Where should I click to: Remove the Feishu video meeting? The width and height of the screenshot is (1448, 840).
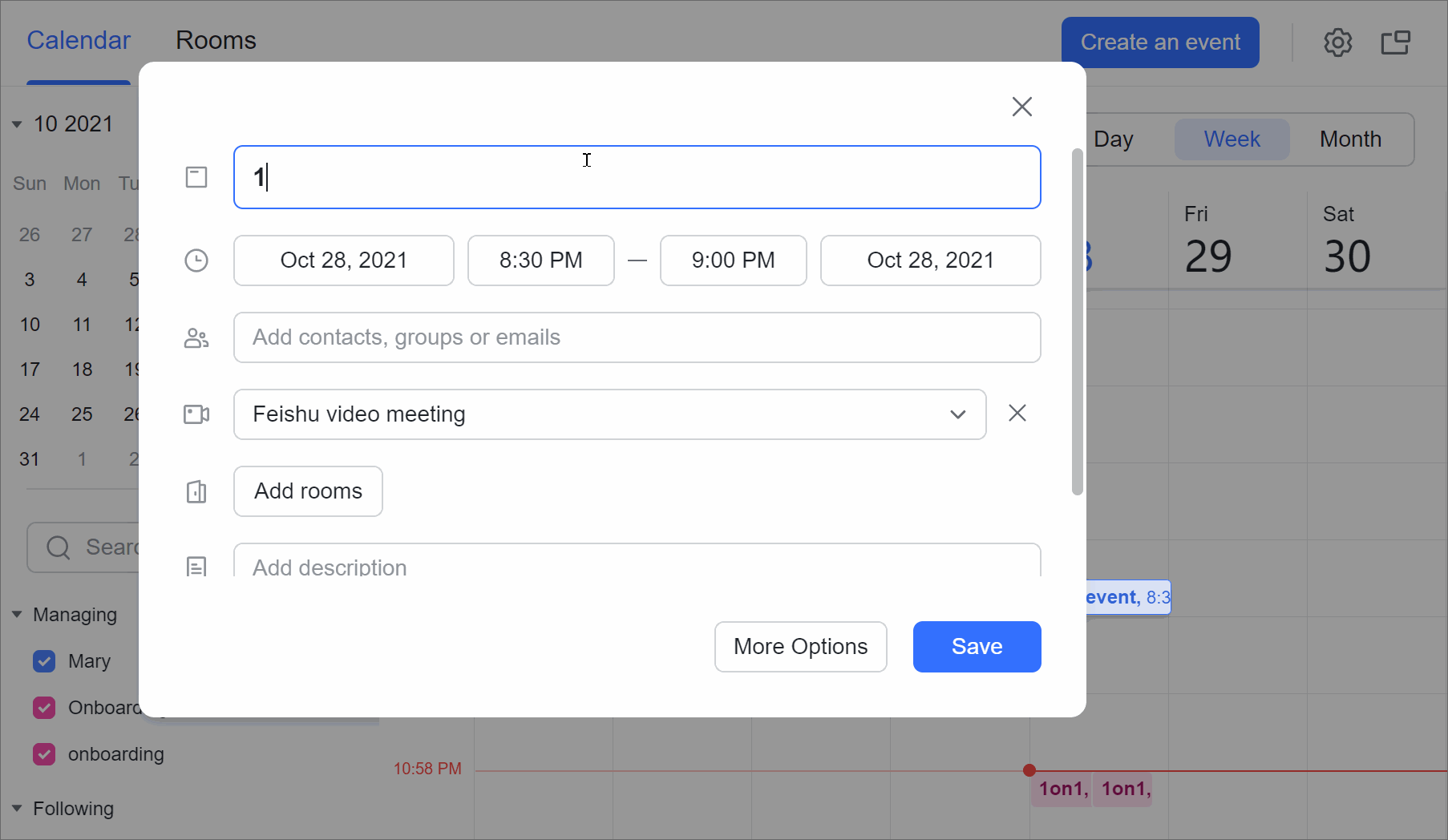[x=1017, y=413]
